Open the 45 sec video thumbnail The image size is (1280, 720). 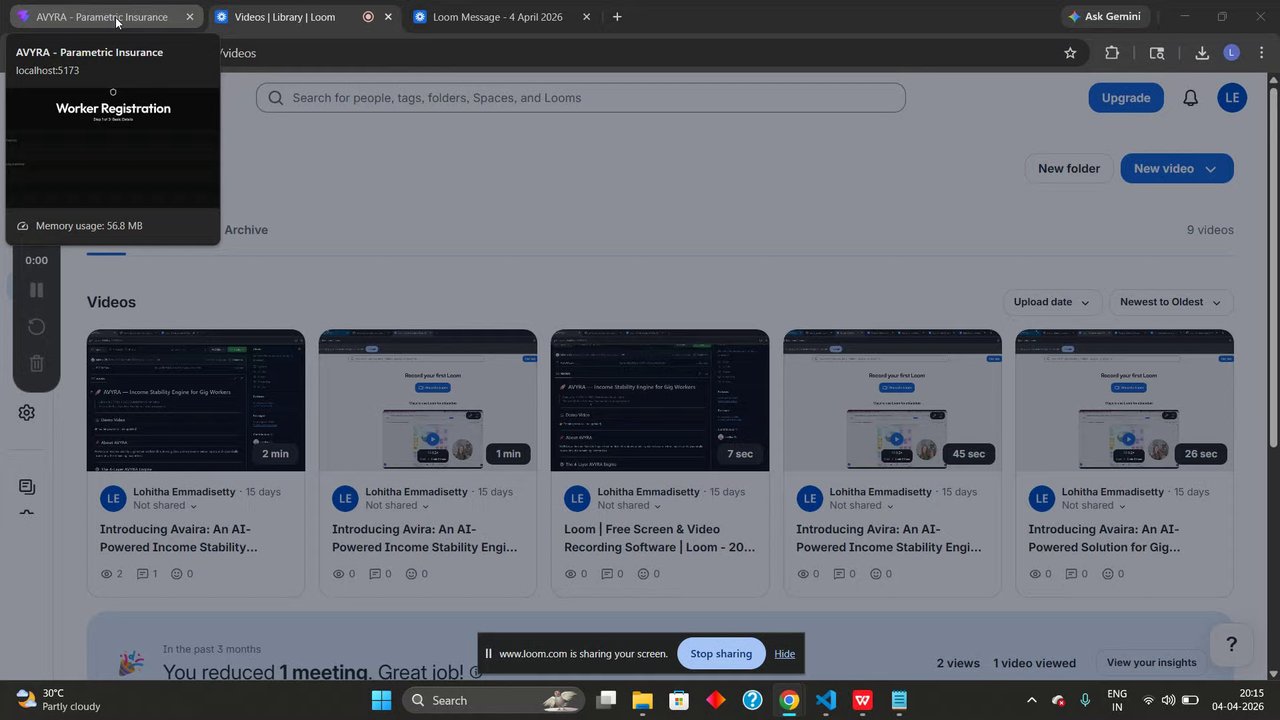click(x=892, y=400)
